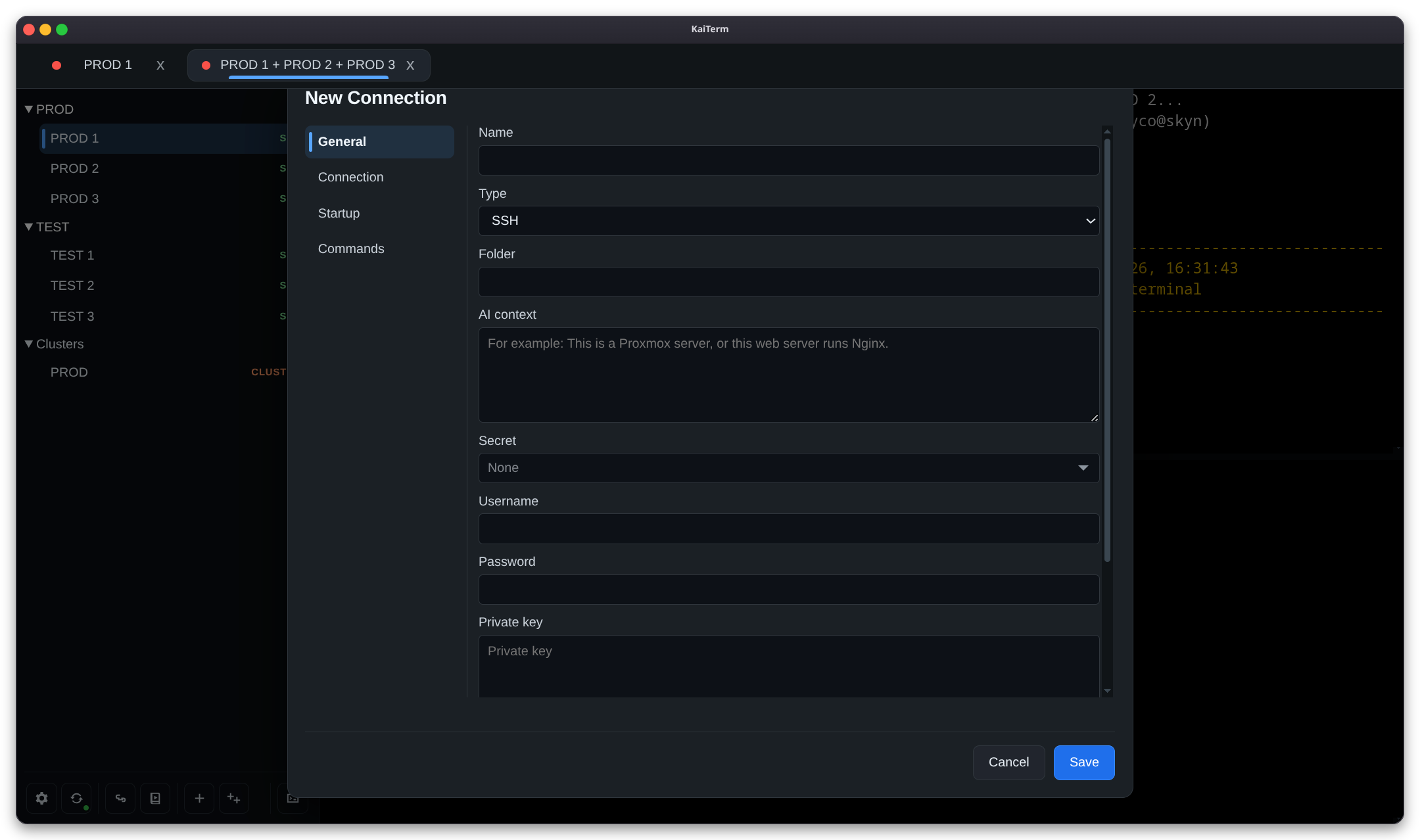Screen dimensions: 1420x840
Task: Collapse the Clusters folder in the sidebar
Action: (x=29, y=344)
